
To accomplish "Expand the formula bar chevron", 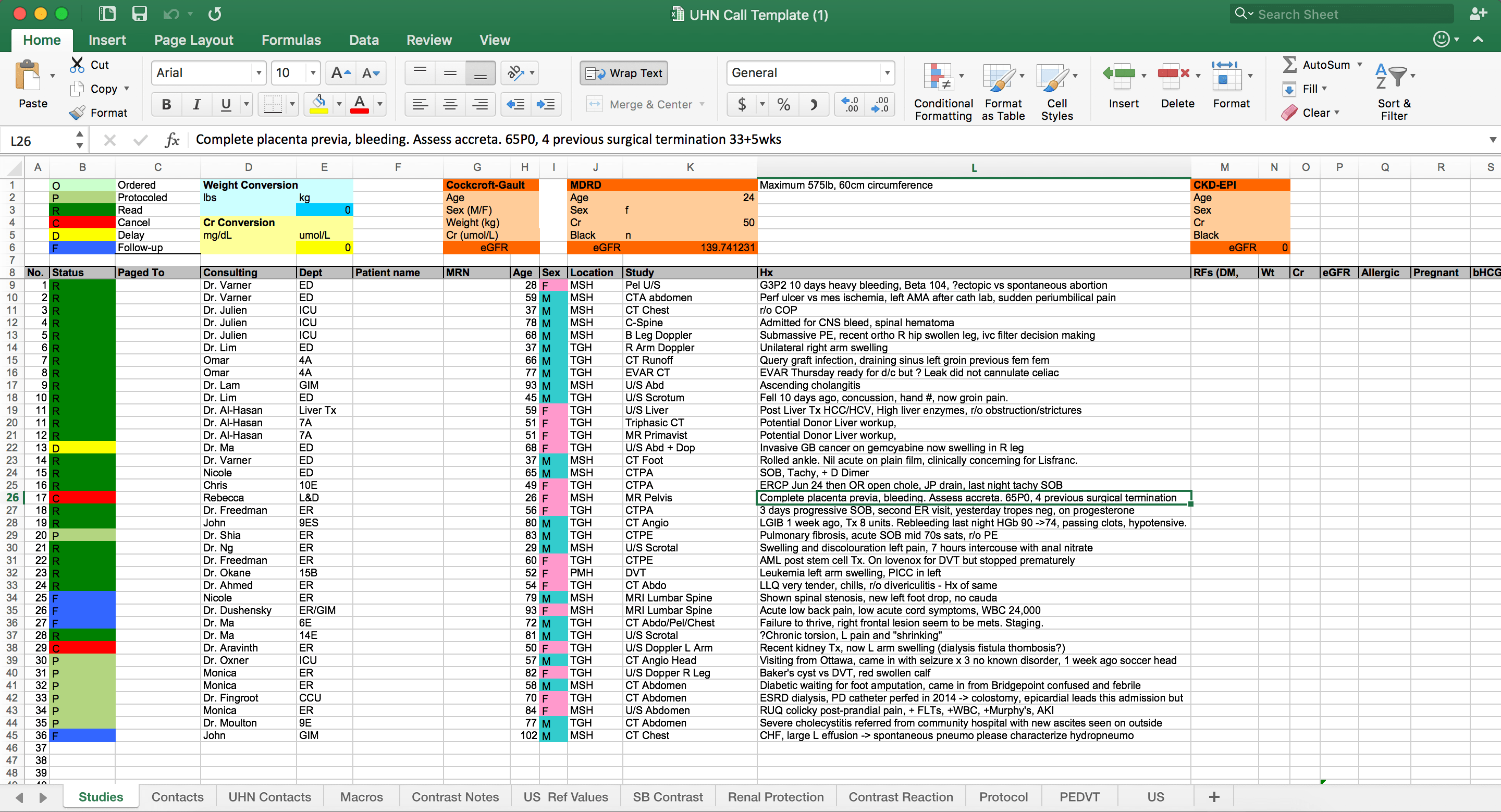I will coord(1493,140).
